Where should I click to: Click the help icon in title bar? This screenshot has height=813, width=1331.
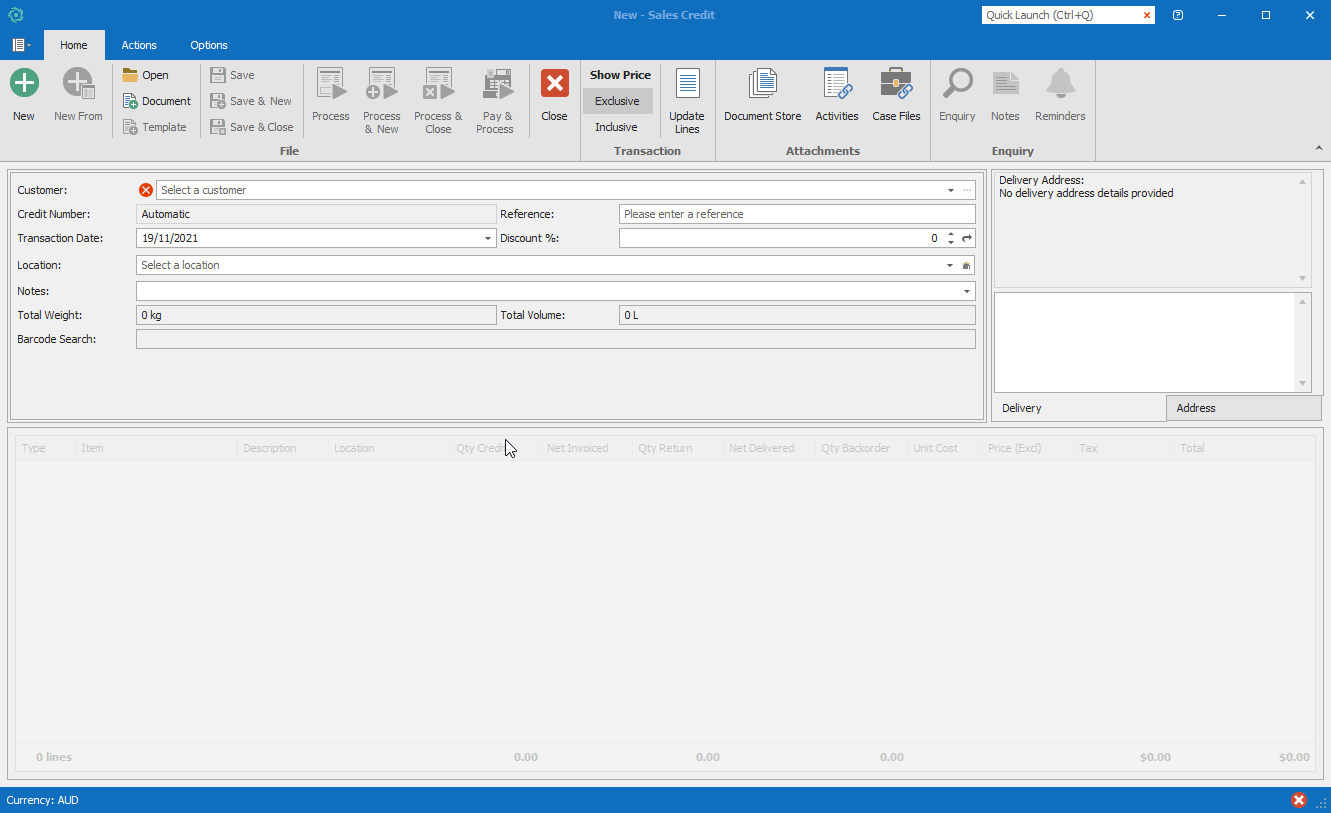tap(1178, 15)
